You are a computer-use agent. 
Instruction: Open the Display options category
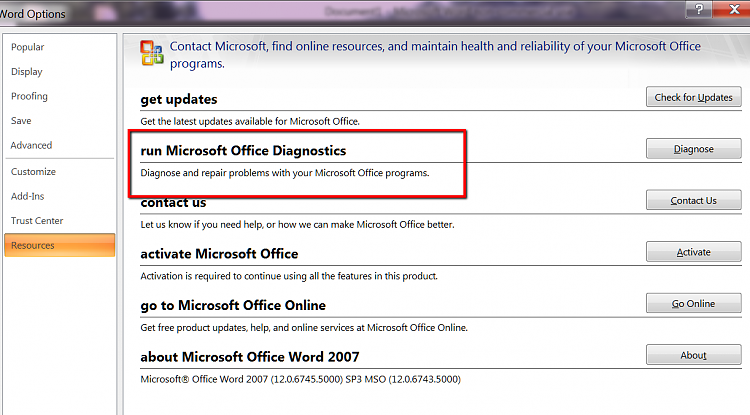click(27, 72)
